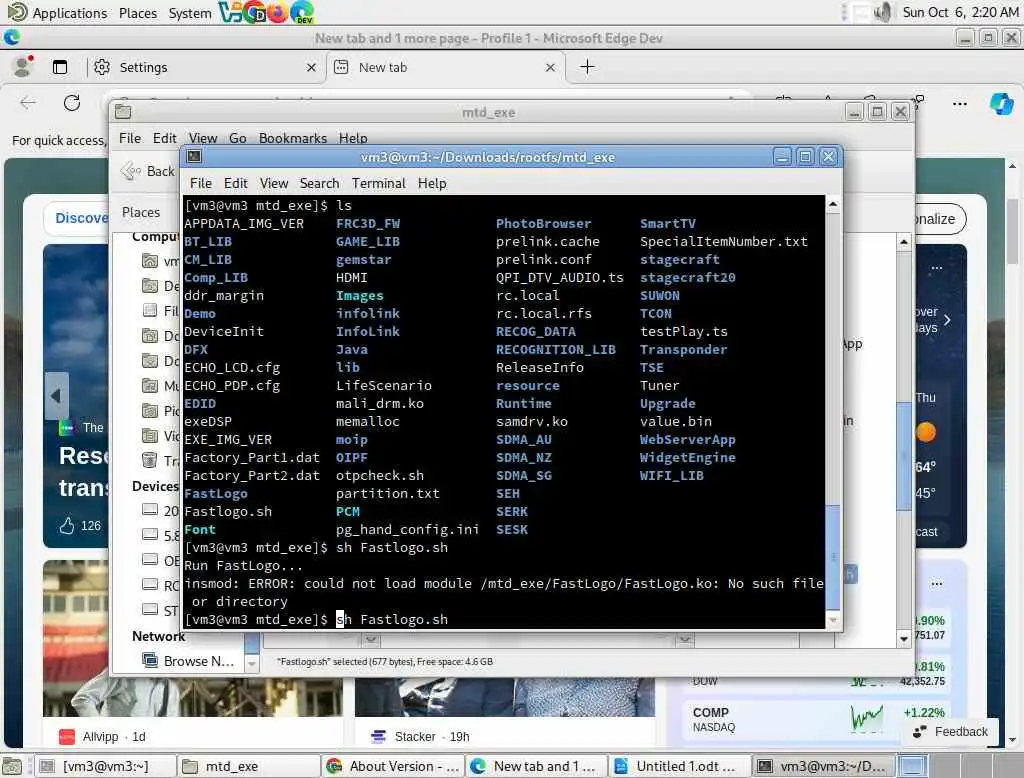Viewport: 1024px width, 778px height.
Task: Close the Settings tab in Edge
Action: tap(311, 67)
